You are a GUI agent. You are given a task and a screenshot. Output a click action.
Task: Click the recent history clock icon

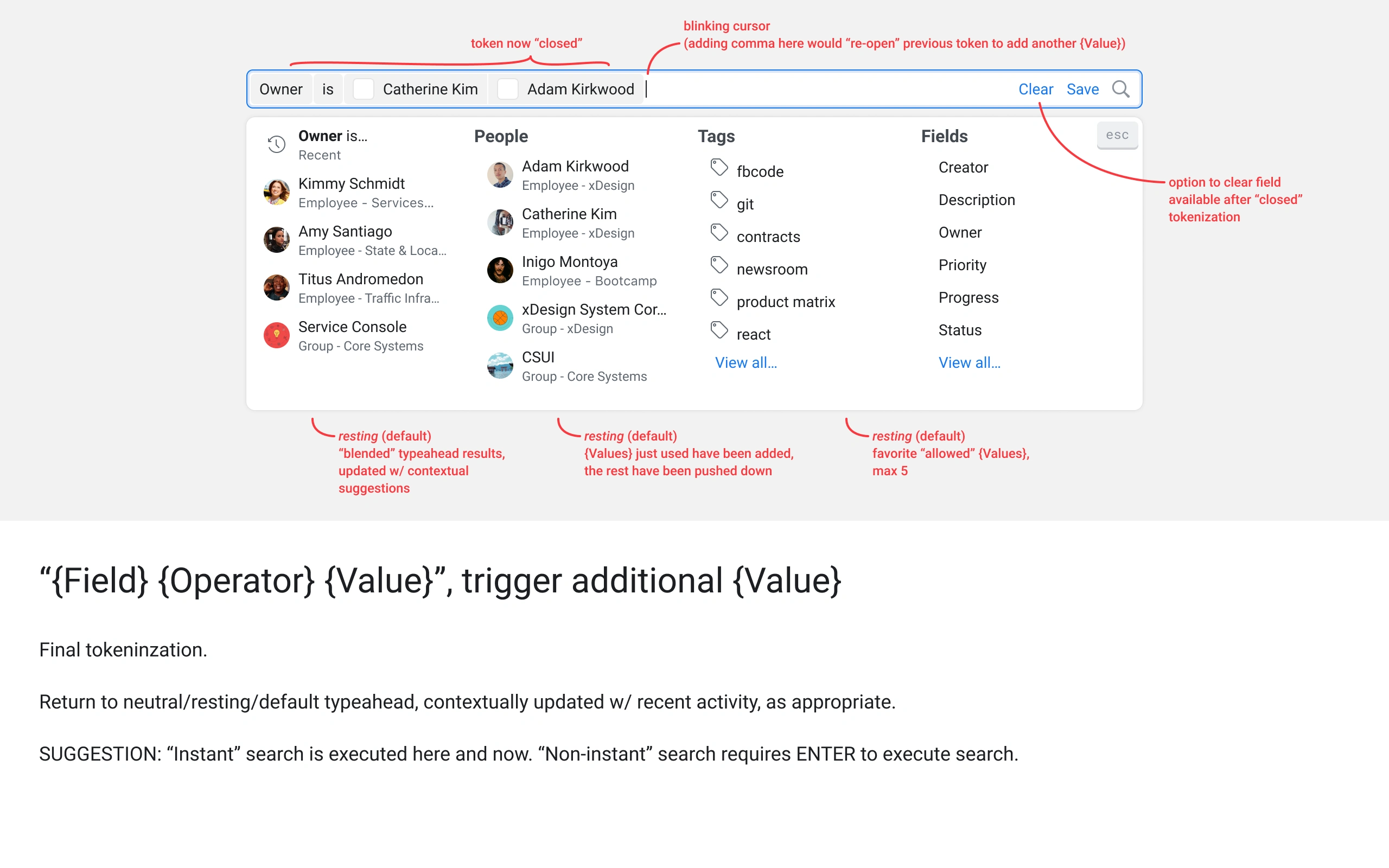[x=277, y=144]
